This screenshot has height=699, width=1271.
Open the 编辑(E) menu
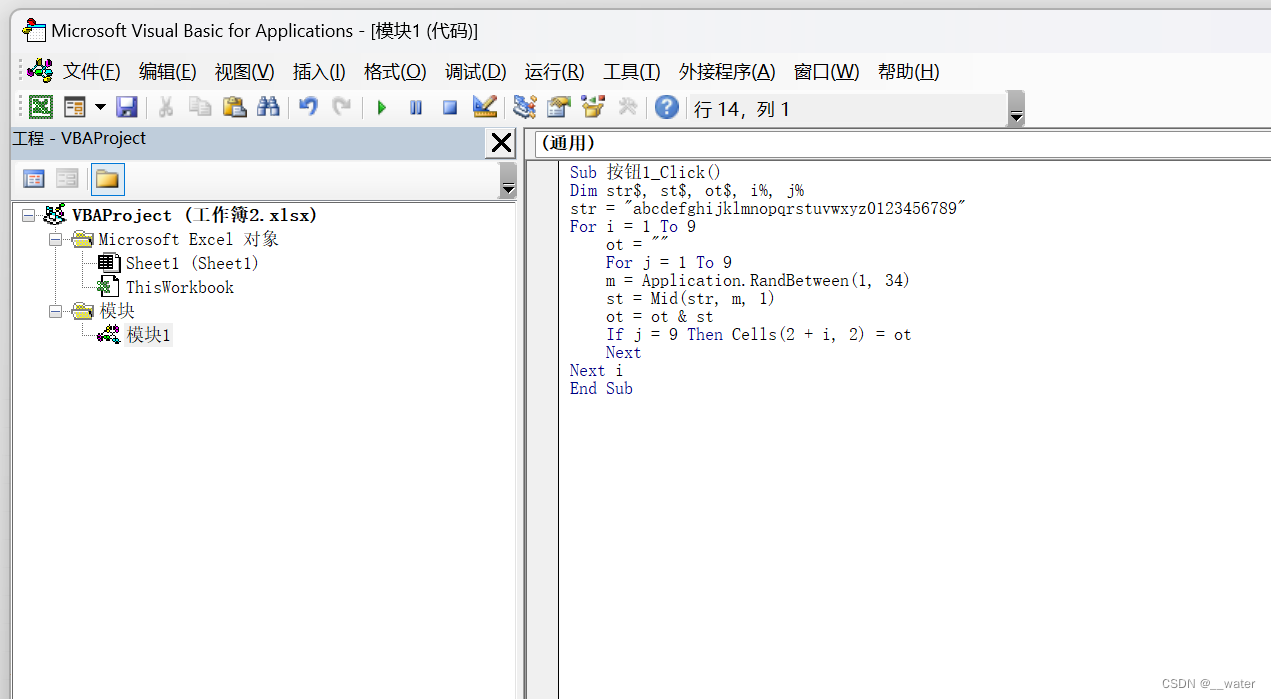point(167,72)
